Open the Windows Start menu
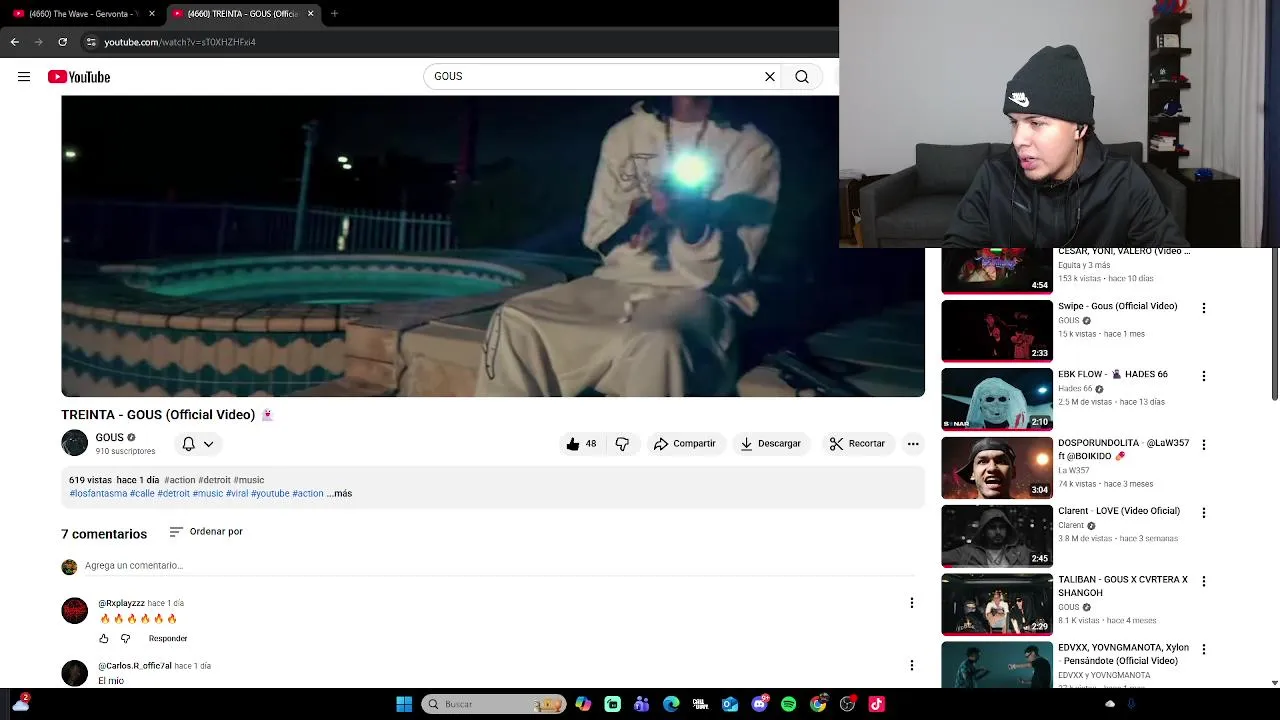 pyautogui.click(x=404, y=704)
